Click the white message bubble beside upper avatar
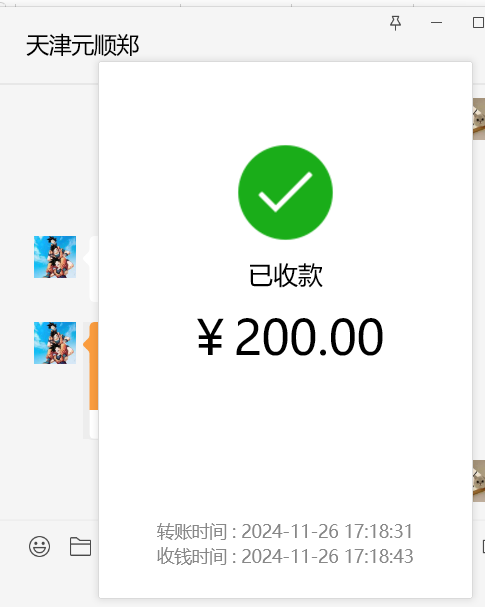The width and height of the screenshot is (485, 607). pos(91,269)
